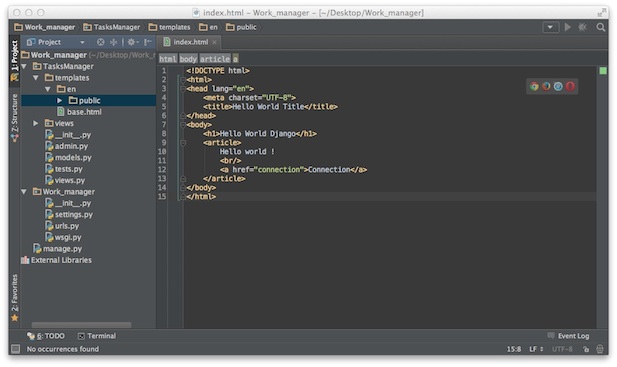617x367 pixels.
Task: Click line 12 connection href text
Action: coord(278,170)
